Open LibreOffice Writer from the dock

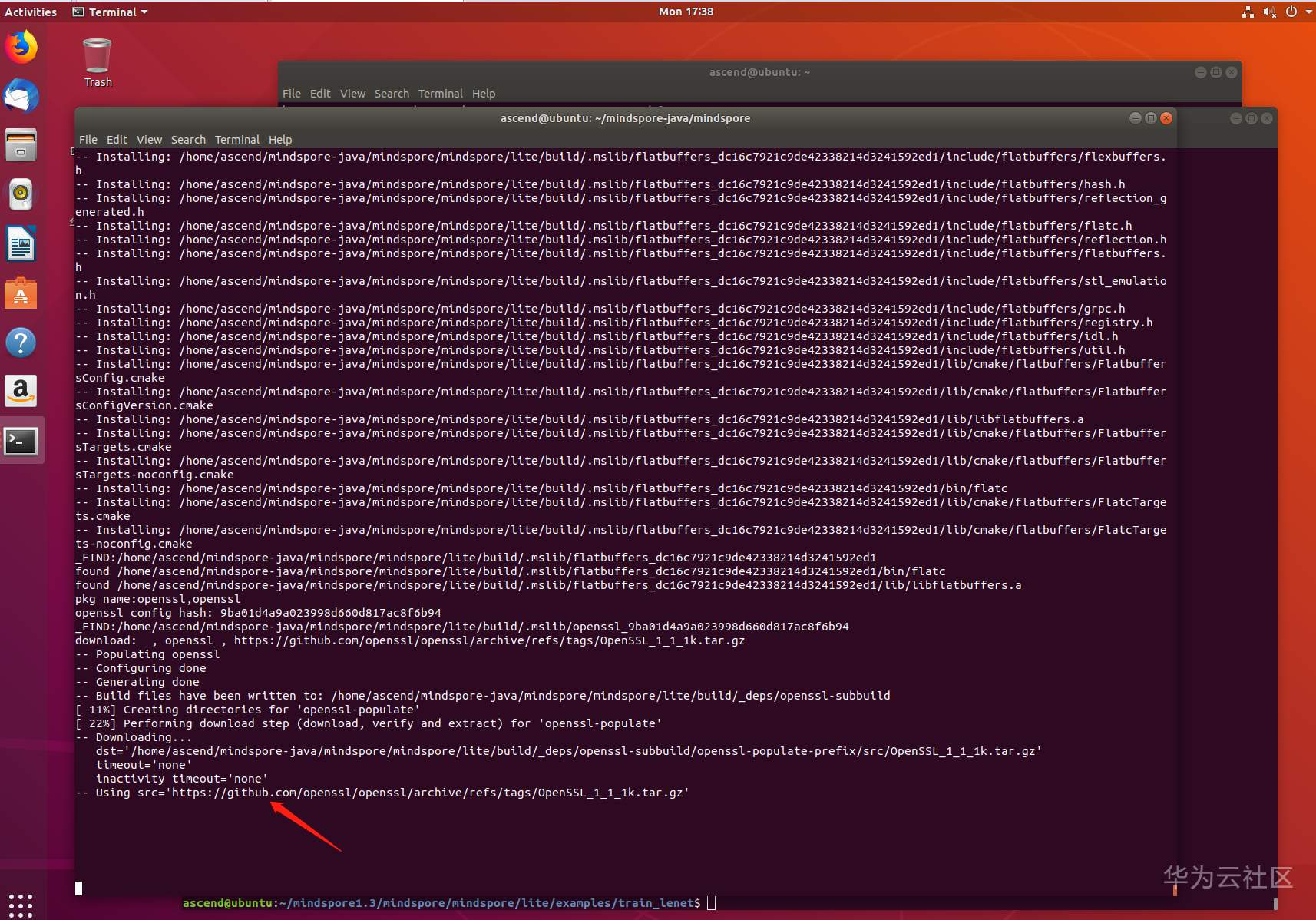(x=21, y=243)
